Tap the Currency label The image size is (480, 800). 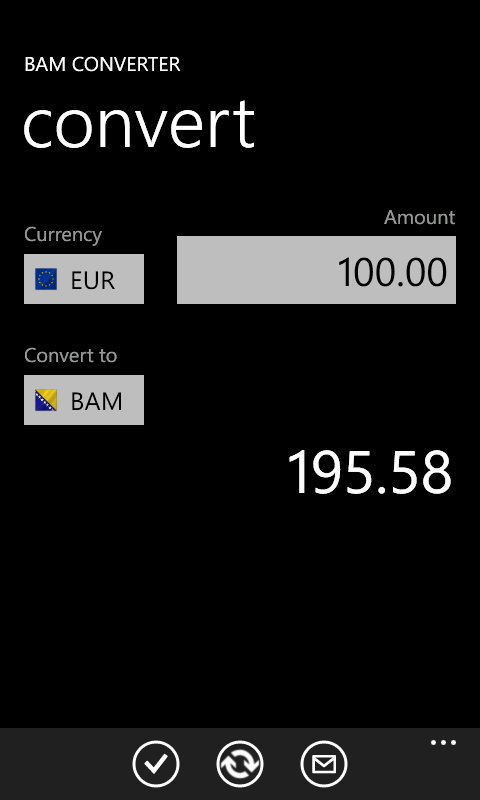click(x=63, y=235)
